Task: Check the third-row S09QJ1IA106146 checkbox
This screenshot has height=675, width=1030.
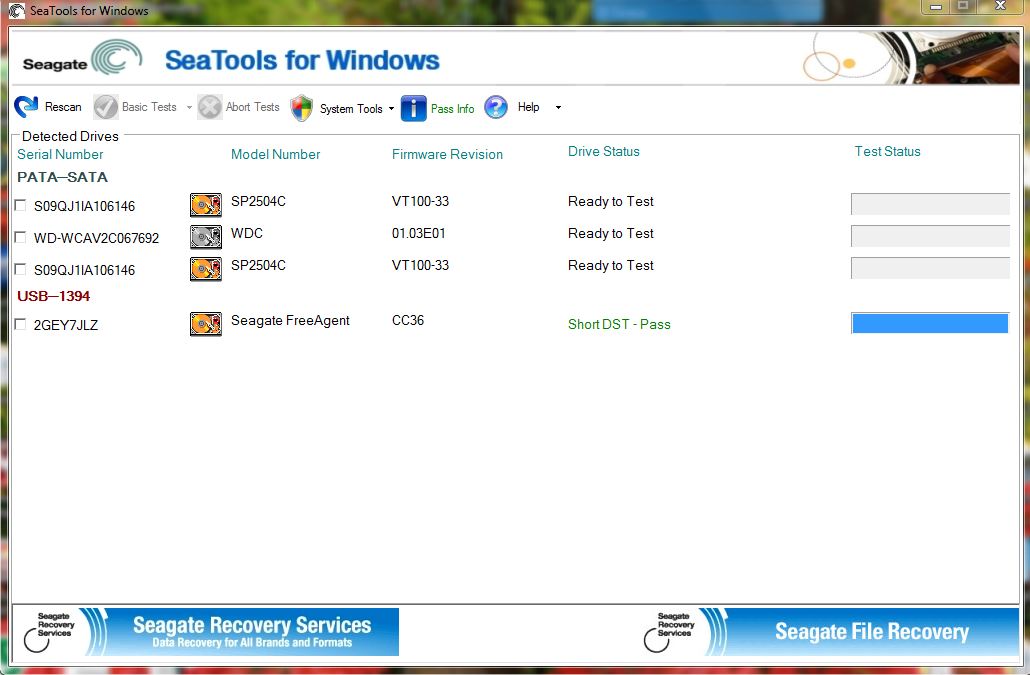Action: click(x=20, y=269)
